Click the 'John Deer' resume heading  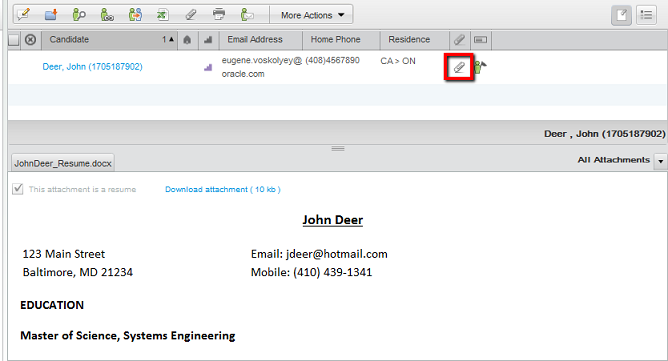333,220
